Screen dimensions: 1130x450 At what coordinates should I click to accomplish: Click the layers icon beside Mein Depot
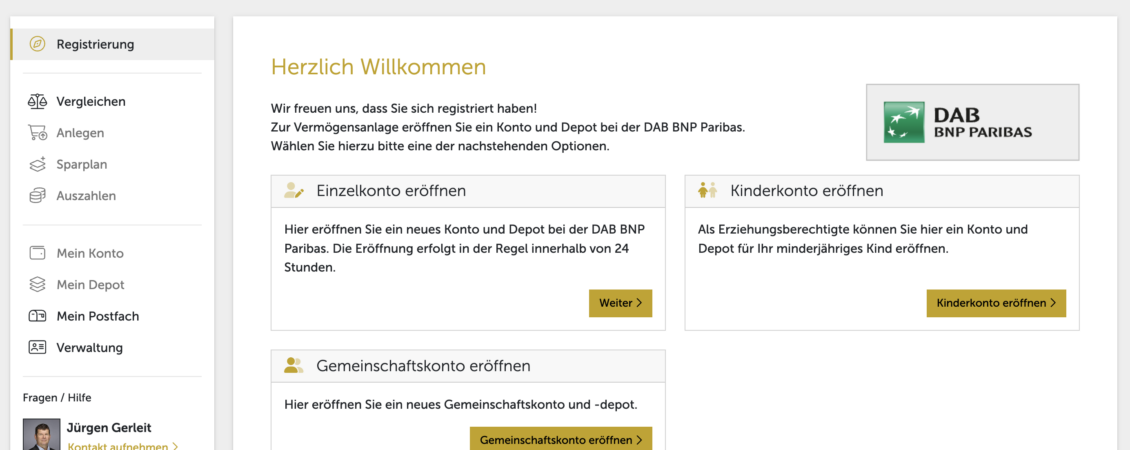(37, 285)
